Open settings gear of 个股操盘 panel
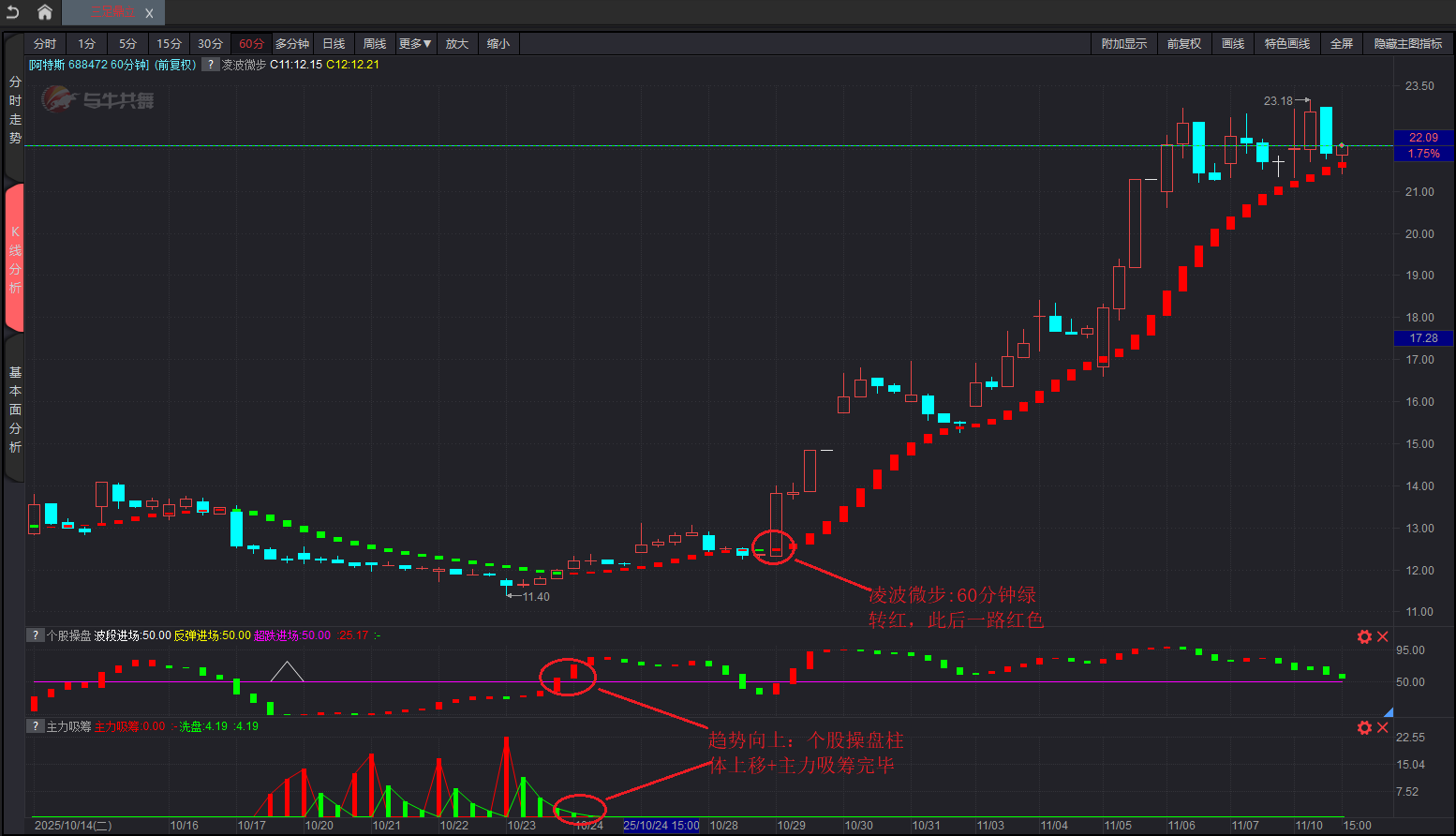 [1364, 637]
